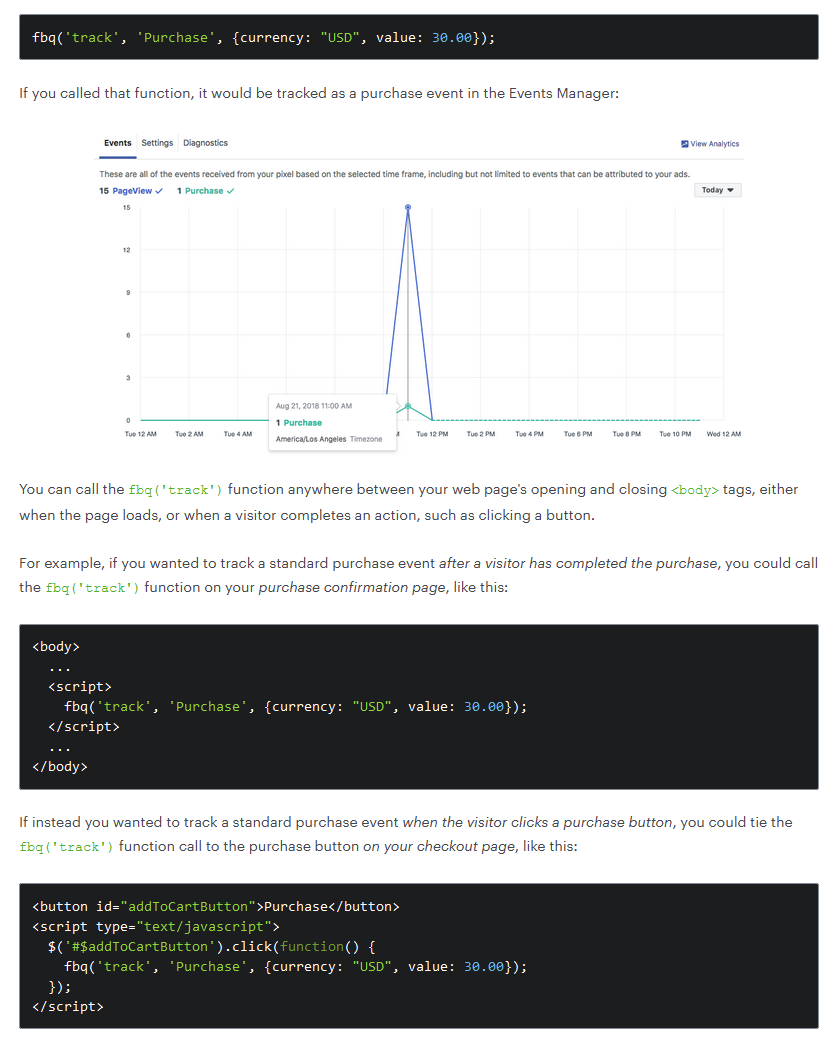This screenshot has width=836, height=1045.
Task: Open the Diagnostics tab
Action: [205, 143]
